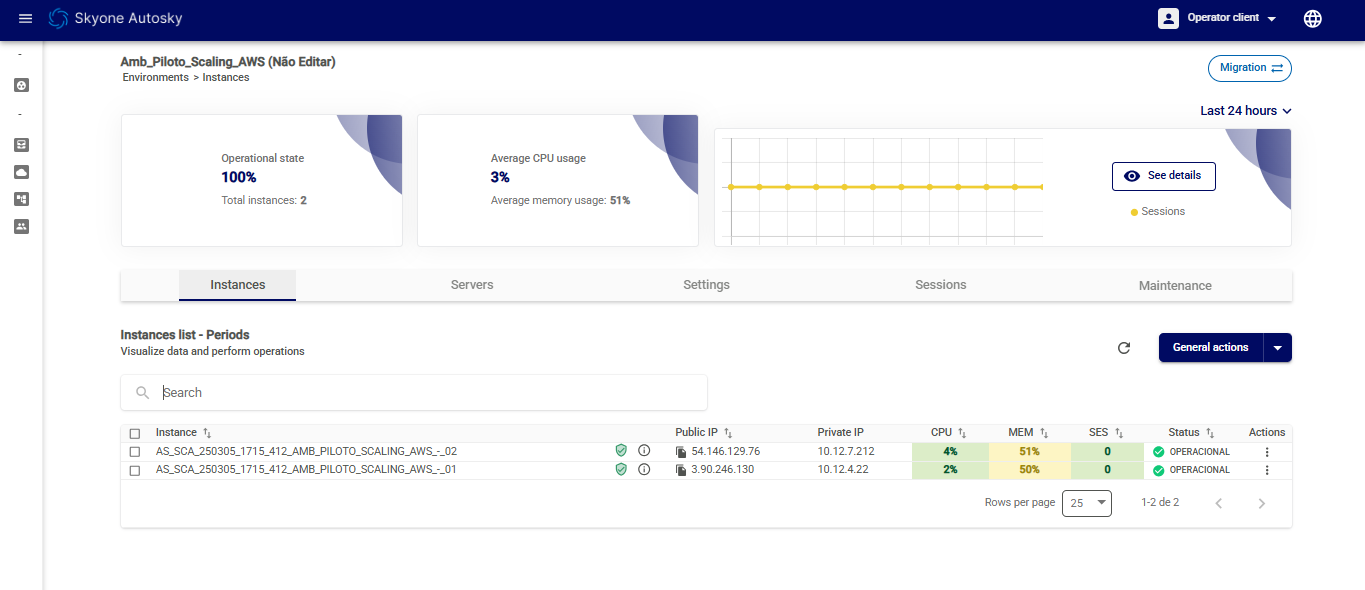This screenshot has height=590, width=1365.
Task: Check the box for instance _02
Action: point(135,452)
